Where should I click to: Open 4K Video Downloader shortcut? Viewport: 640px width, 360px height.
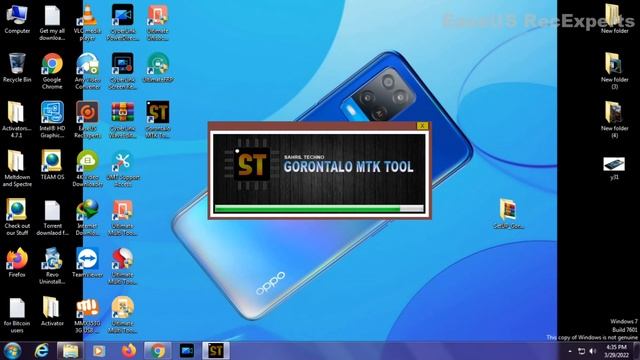pyautogui.click(x=87, y=168)
